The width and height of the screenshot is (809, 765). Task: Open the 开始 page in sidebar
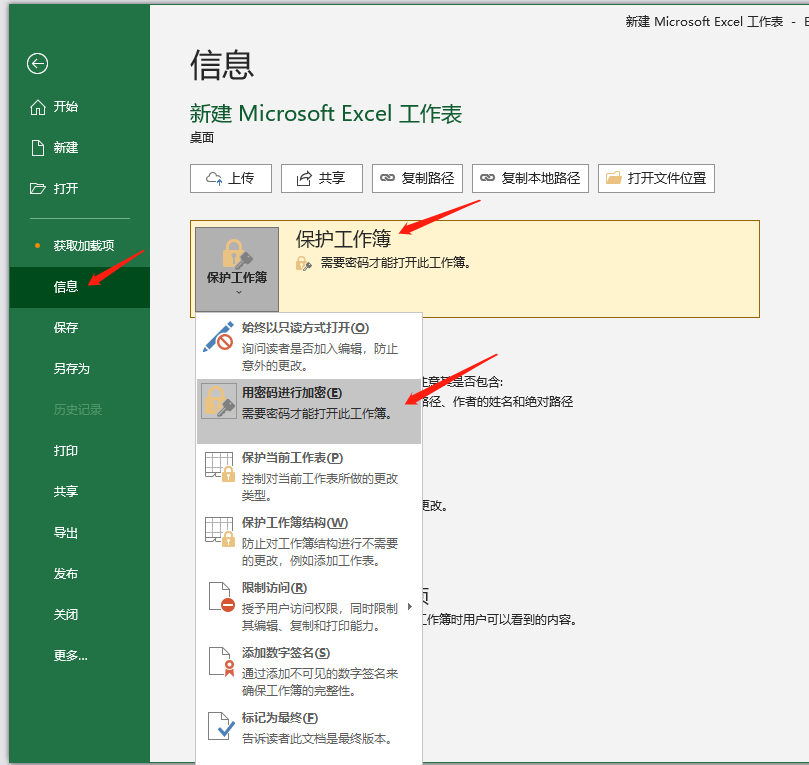(79, 107)
